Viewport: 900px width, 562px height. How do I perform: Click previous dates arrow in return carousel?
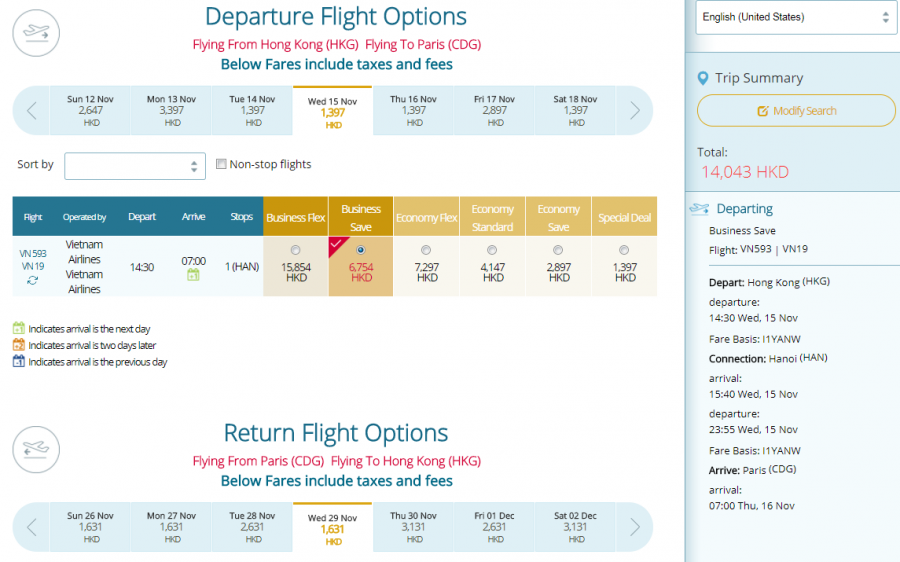(x=32, y=526)
